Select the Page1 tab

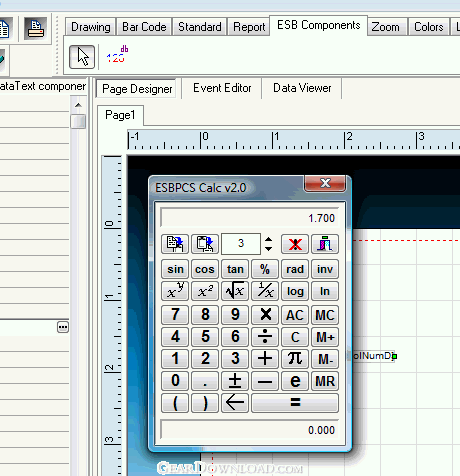point(120,115)
